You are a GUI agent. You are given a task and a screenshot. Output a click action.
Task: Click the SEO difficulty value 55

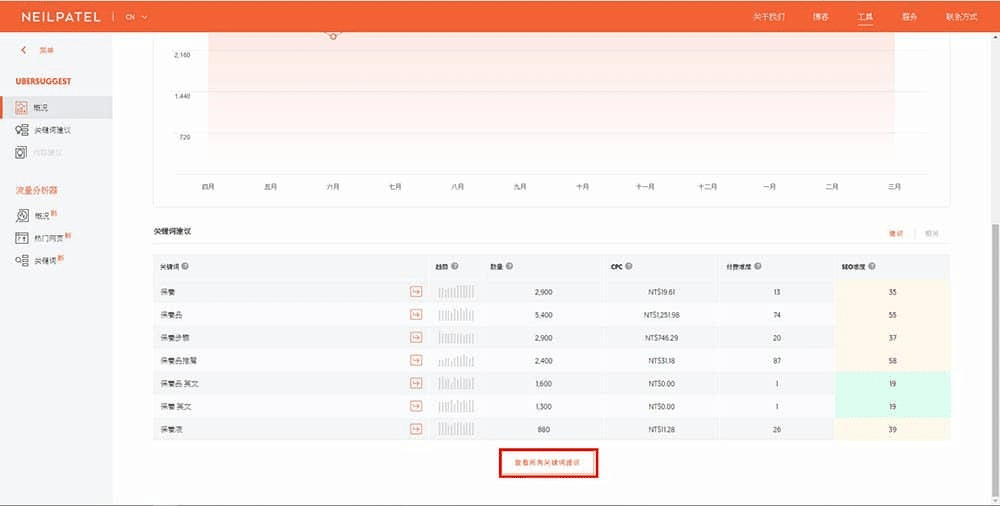[x=892, y=315]
